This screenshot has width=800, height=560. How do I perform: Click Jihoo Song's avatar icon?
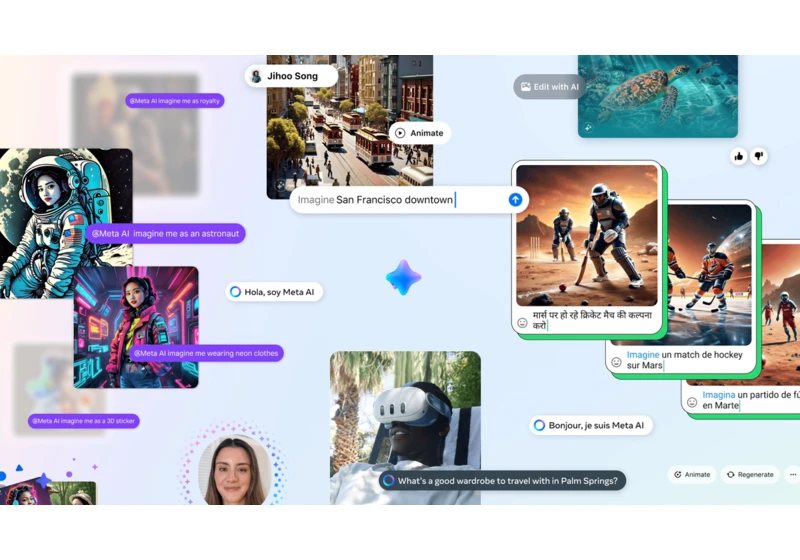256,76
